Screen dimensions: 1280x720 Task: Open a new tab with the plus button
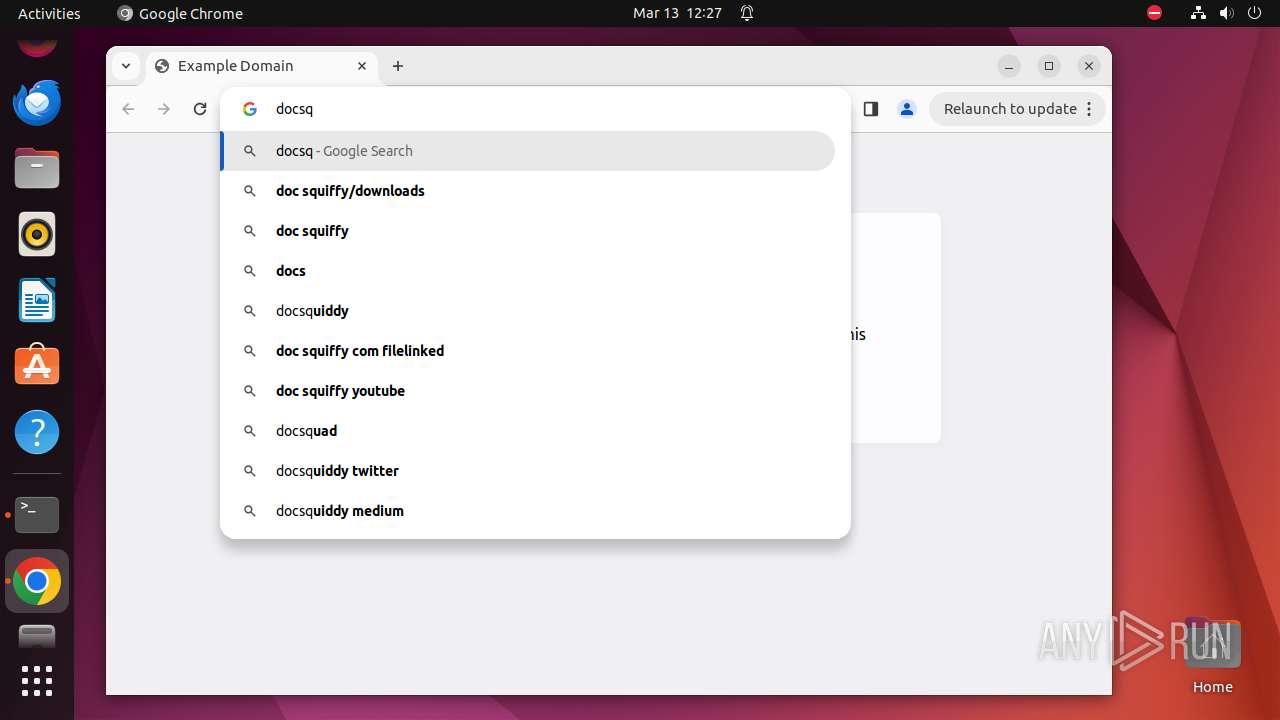pyautogui.click(x=398, y=66)
